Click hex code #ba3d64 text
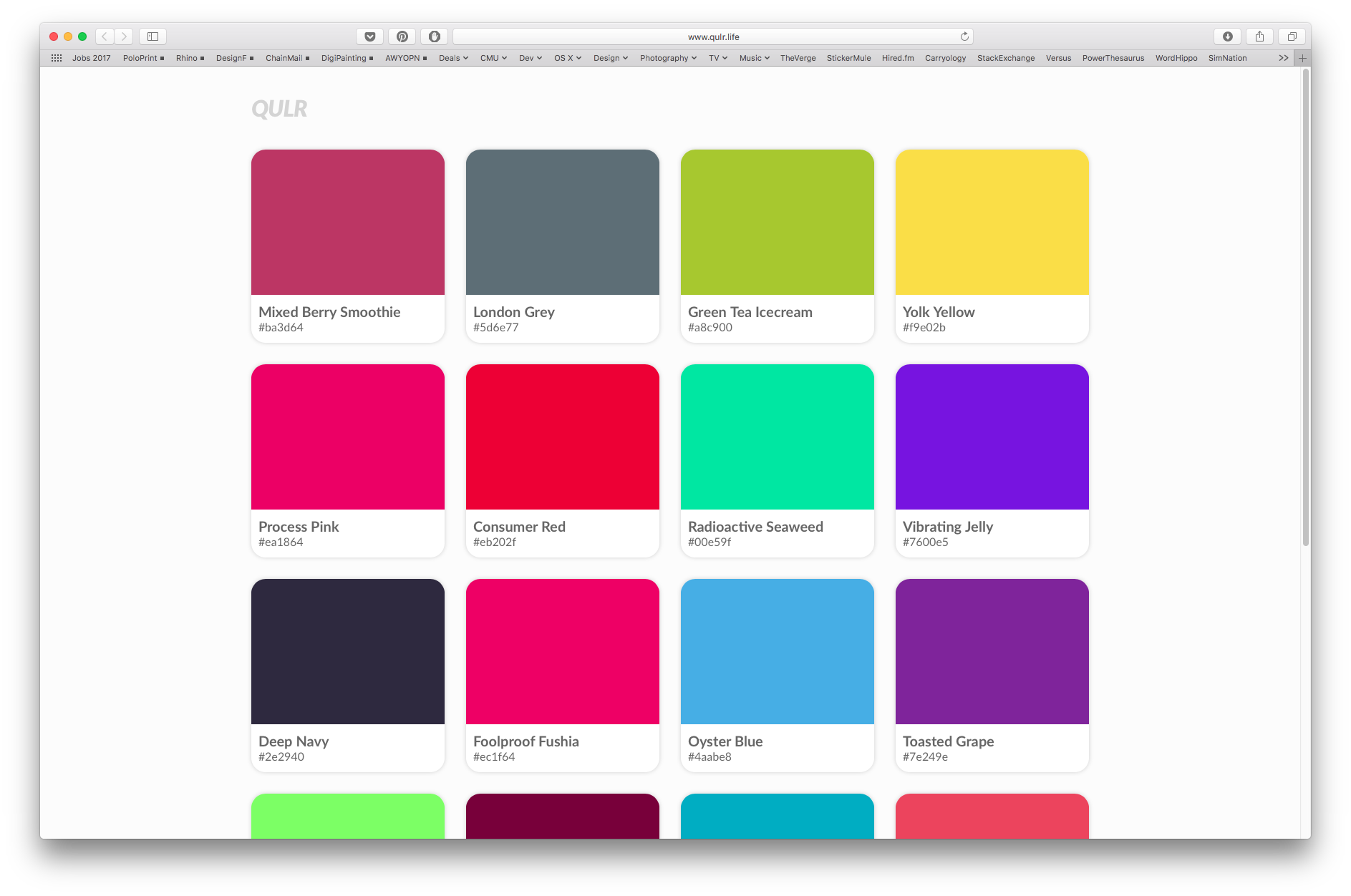 tap(281, 328)
